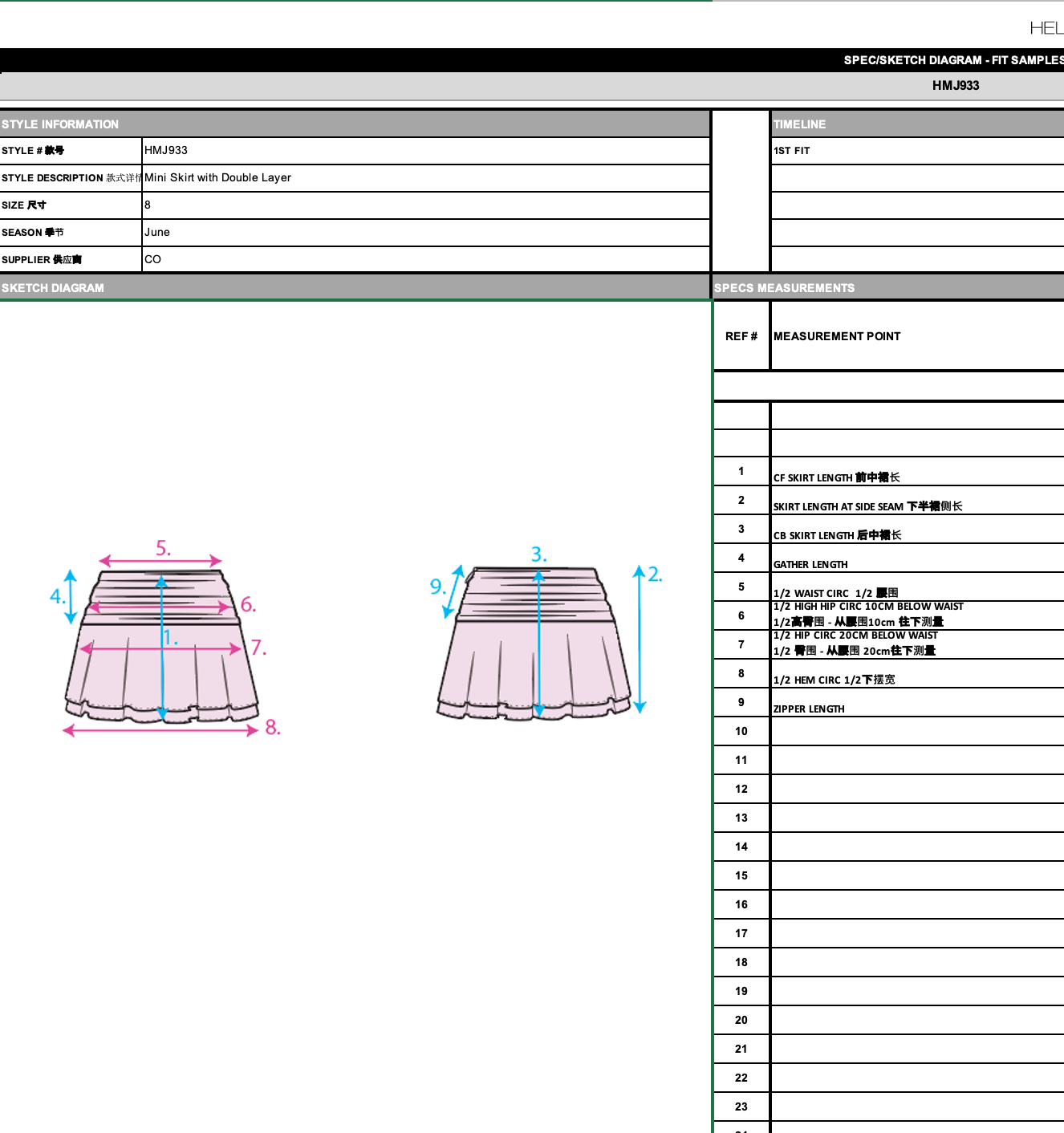The height and width of the screenshot is (1133, 1064).
Task: Click the SUPPLIER label cell
Action: click(71, 260)
